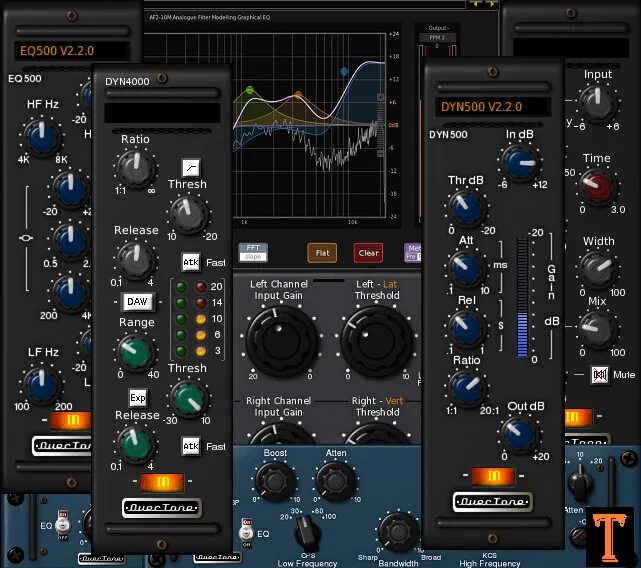641x568 pixels.
Task: Toggle the Exp button on DYN4000
Action: tap(138, 398)
